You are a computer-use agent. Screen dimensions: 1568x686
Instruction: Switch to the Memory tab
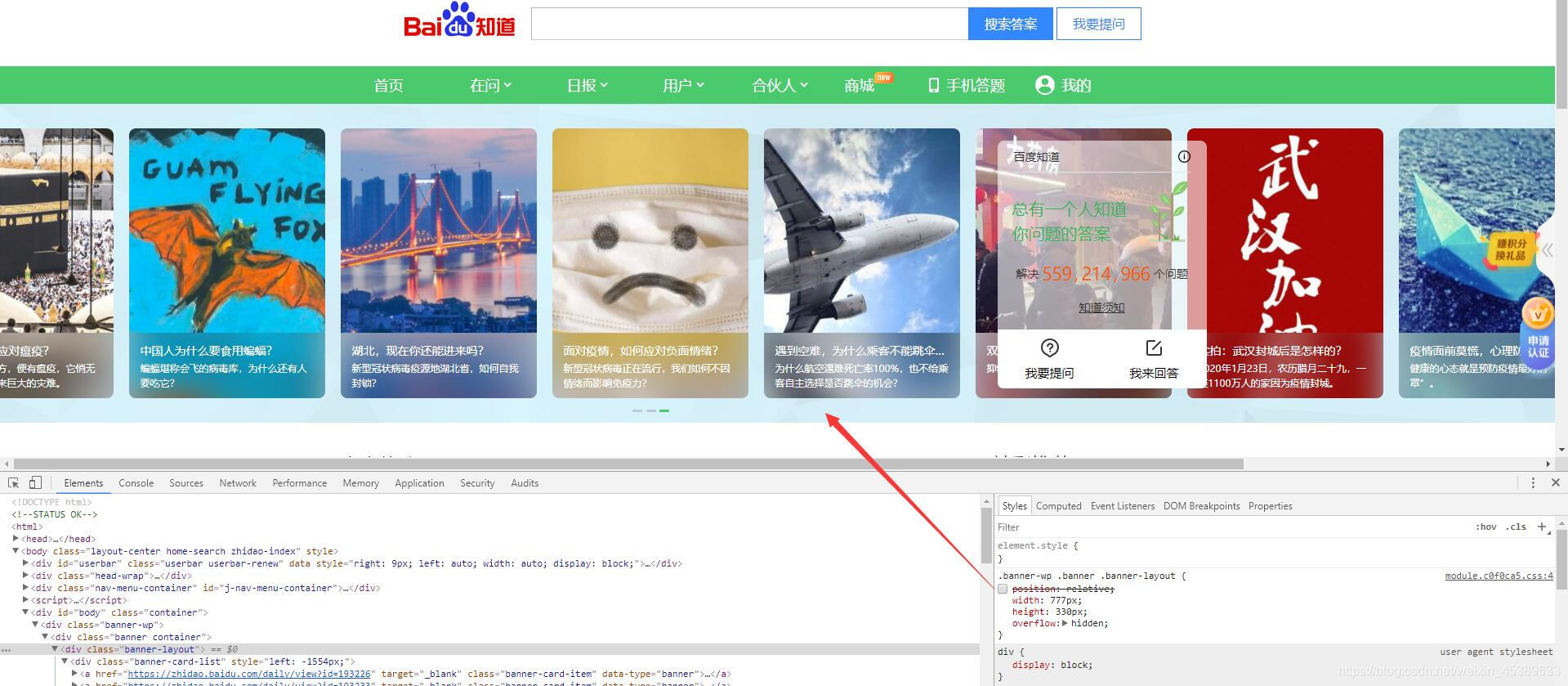click(360, 483)
